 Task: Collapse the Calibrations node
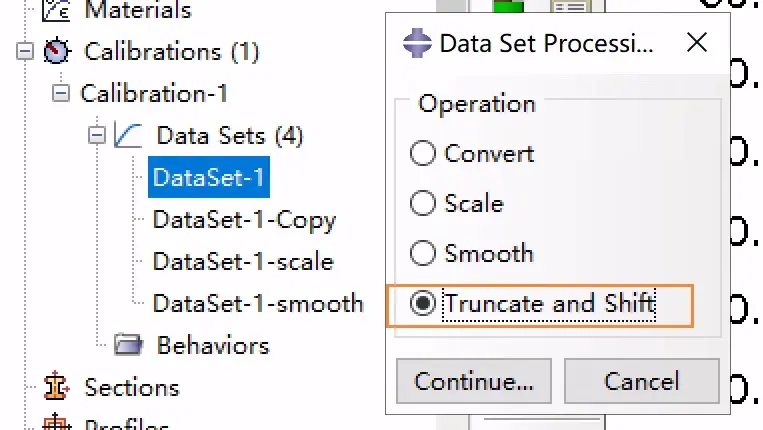25,51
